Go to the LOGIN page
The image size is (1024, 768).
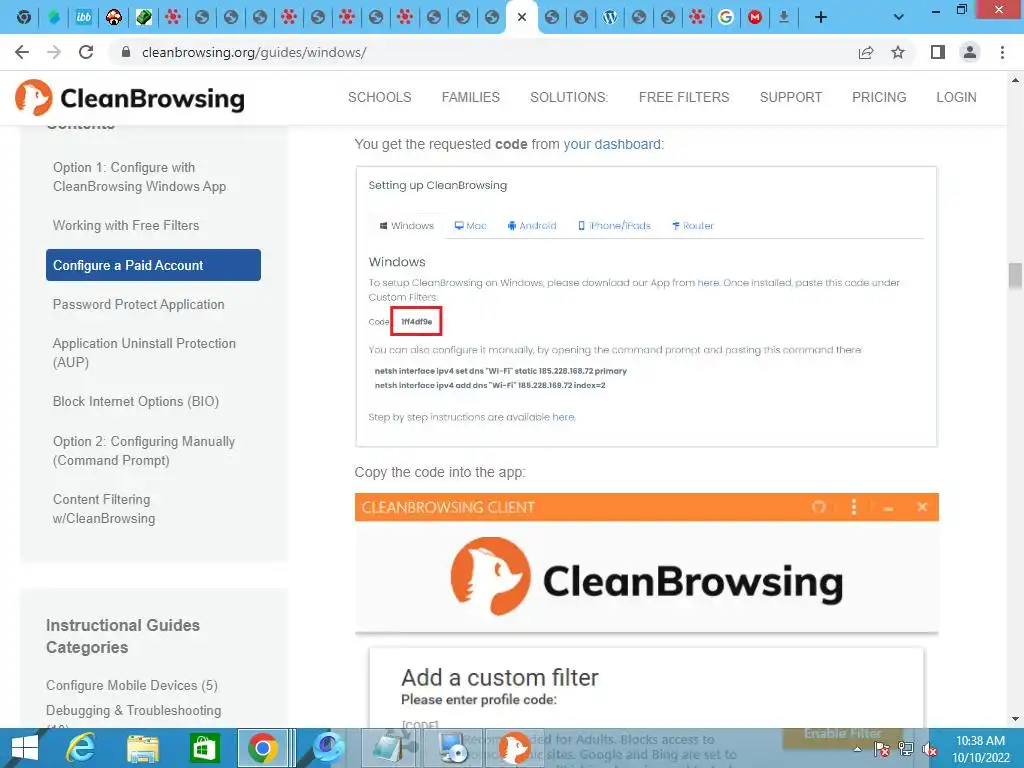(x=956, y=97)
